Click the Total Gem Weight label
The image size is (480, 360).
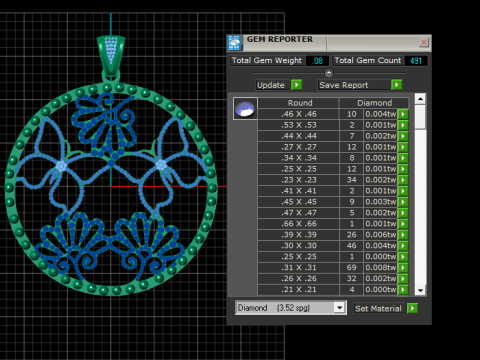pyautogui.click(x=267, y=61)
